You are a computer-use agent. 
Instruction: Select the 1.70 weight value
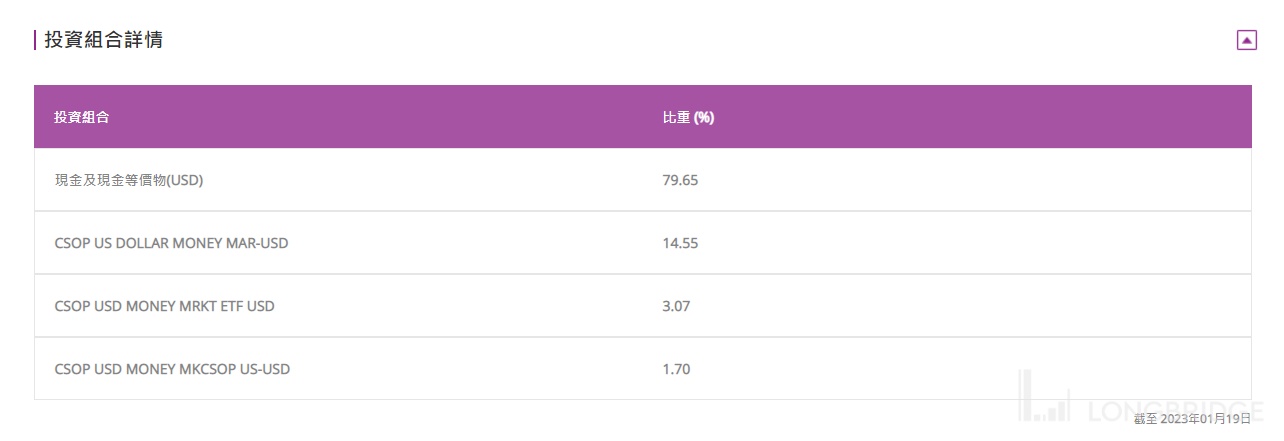(x=676, y=369)
